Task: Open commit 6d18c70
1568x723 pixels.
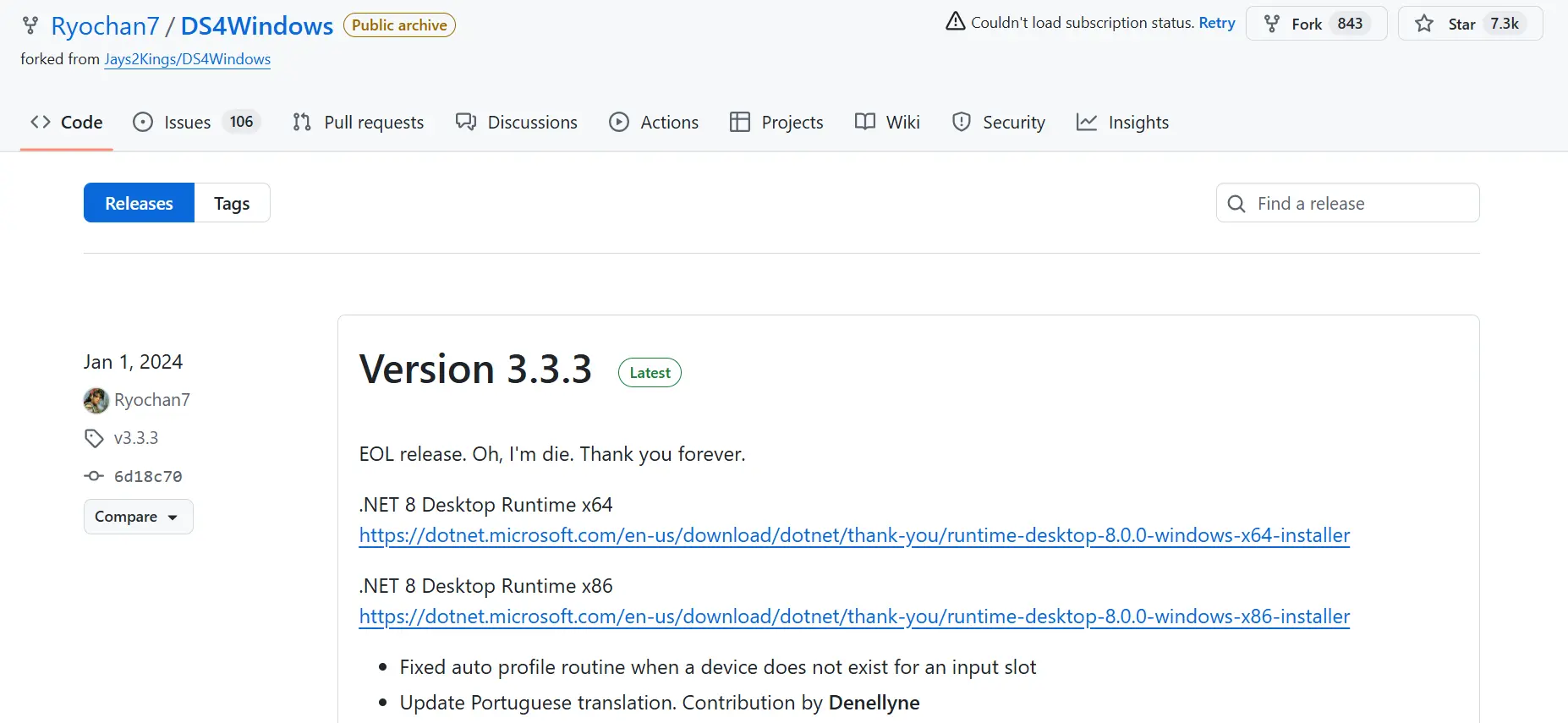Action: point(148,476)
